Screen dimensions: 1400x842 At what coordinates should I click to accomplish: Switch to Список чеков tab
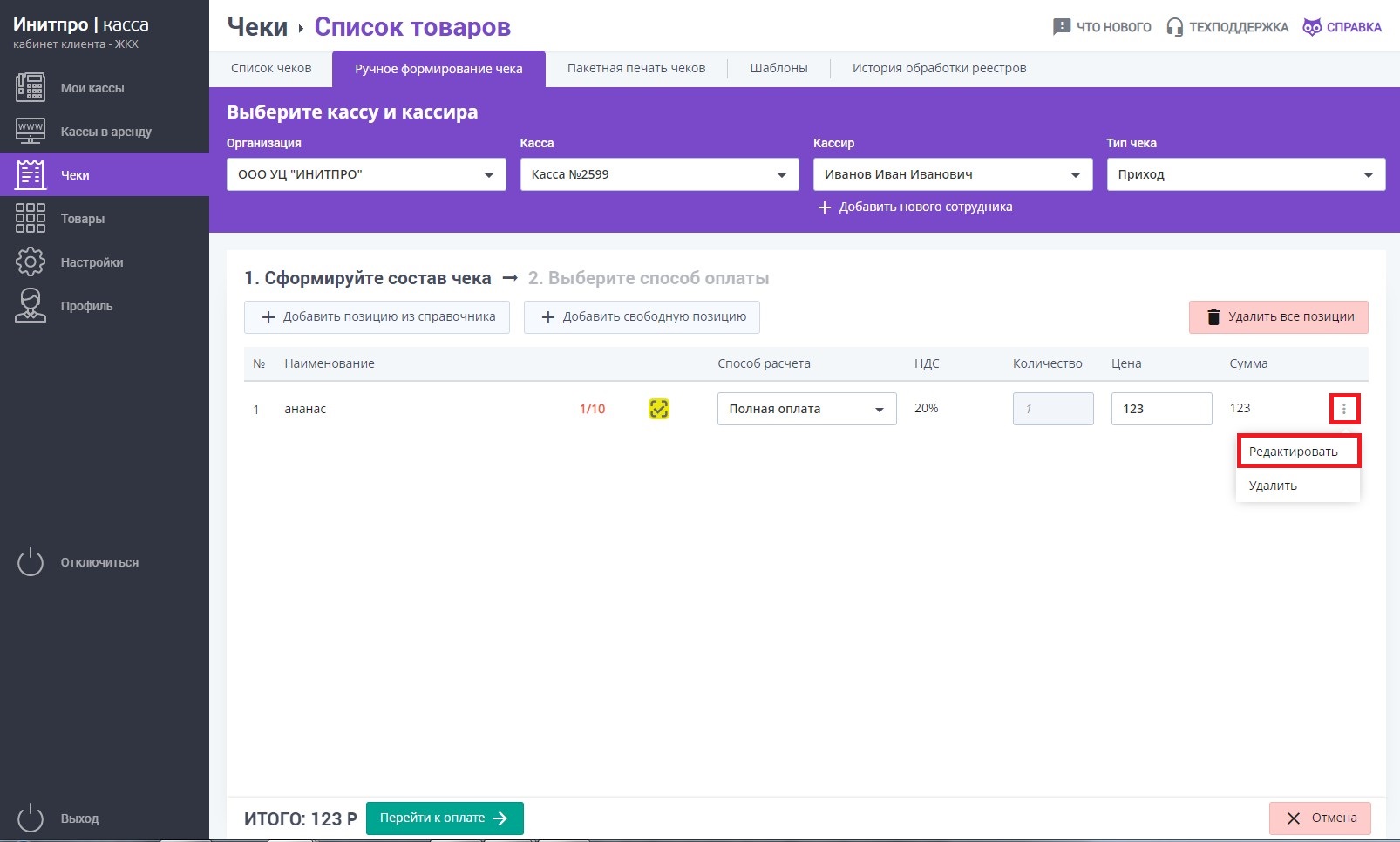pos(271,68)
